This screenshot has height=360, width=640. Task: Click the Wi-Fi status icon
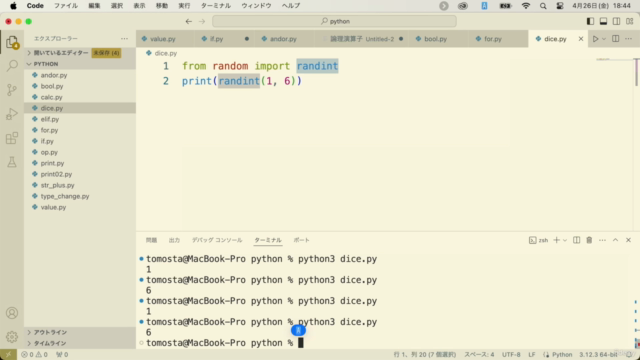tap(526, 6)
